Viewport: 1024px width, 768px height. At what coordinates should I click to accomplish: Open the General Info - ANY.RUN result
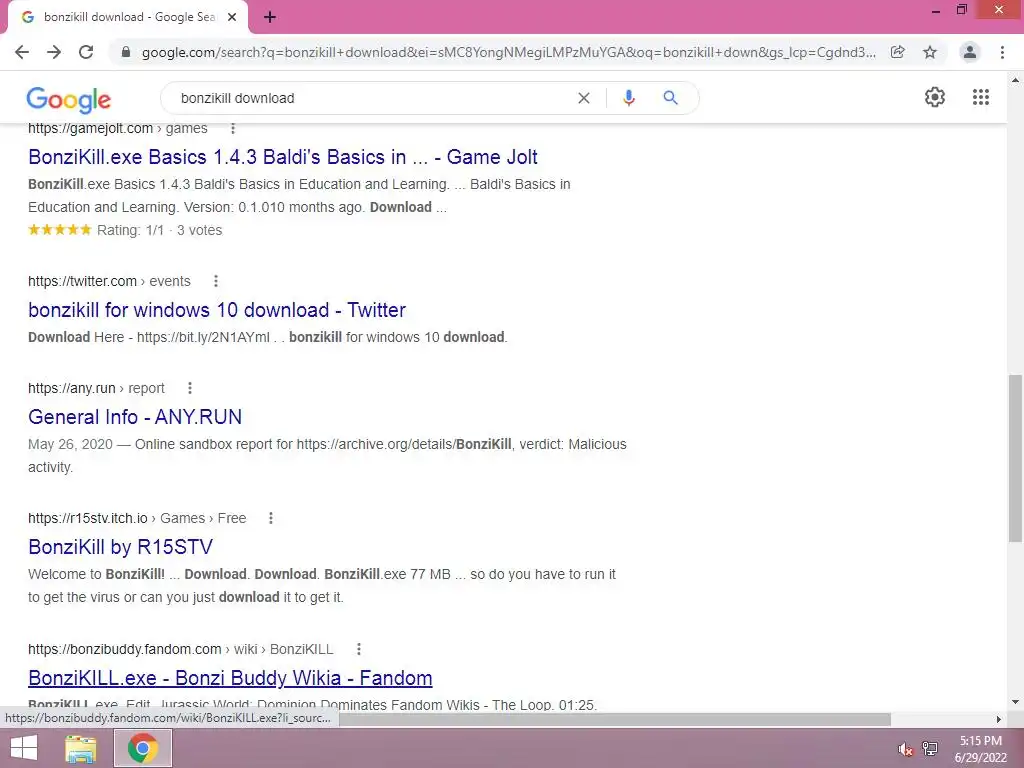point(135,417)
